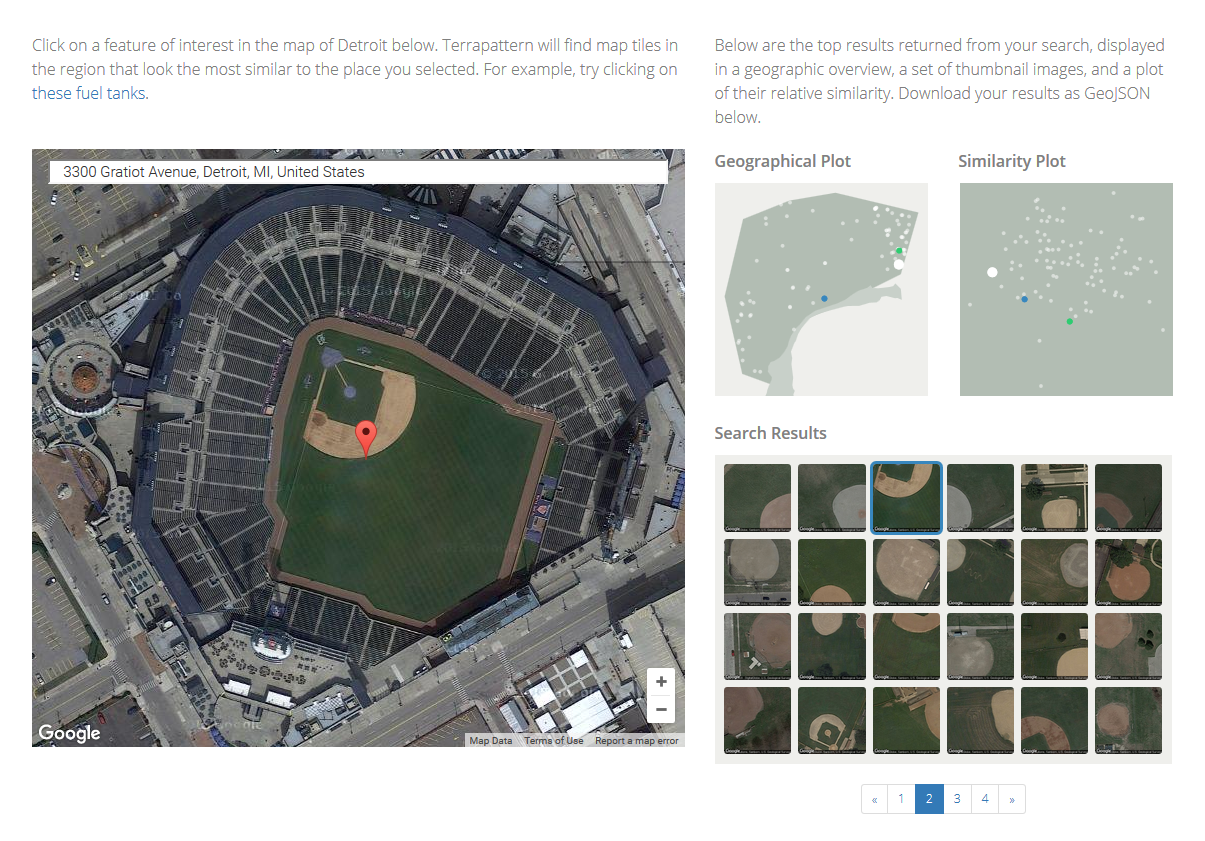Click the Map Data label

(x=491, y=741)
